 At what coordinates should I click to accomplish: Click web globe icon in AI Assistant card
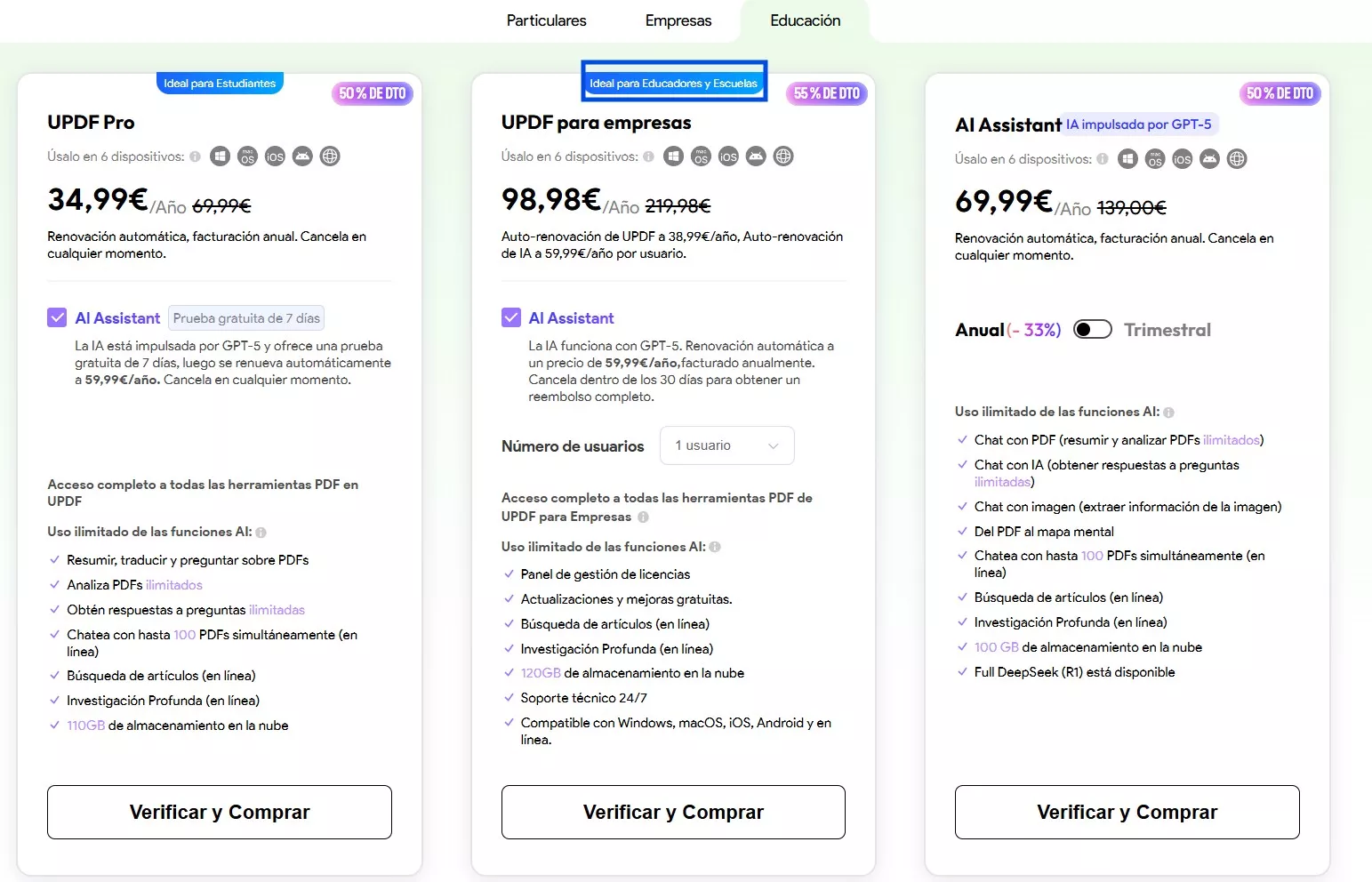point(1237,159)
